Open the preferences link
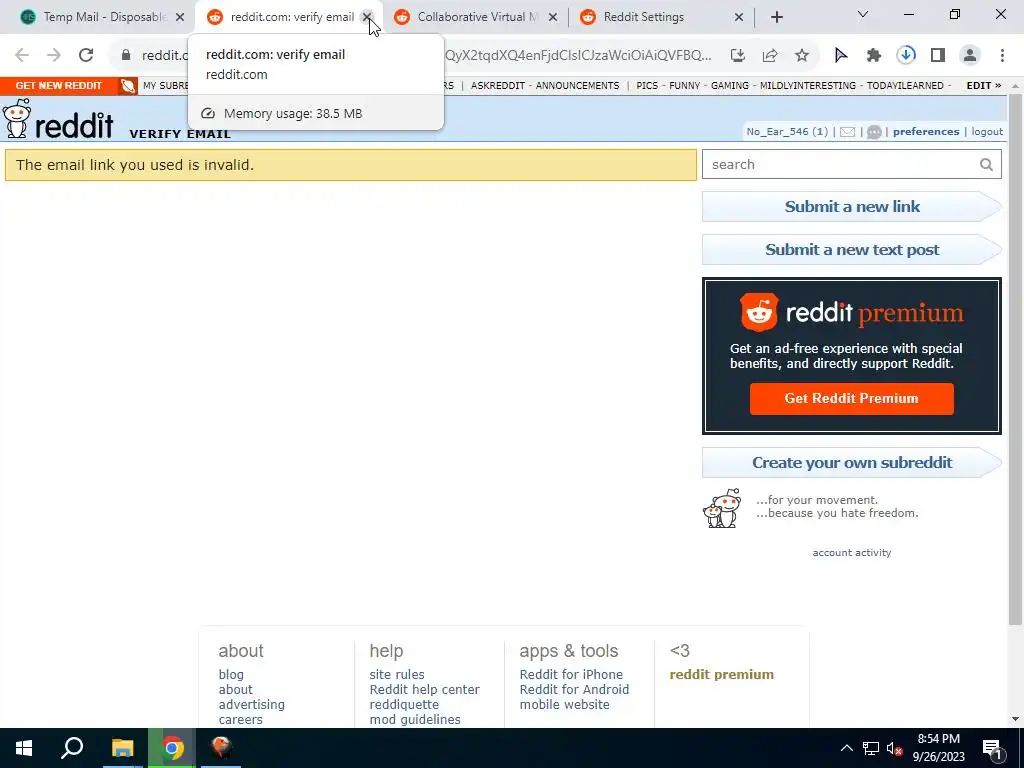The image size is (1024, 768). click(x=926, y=131)
